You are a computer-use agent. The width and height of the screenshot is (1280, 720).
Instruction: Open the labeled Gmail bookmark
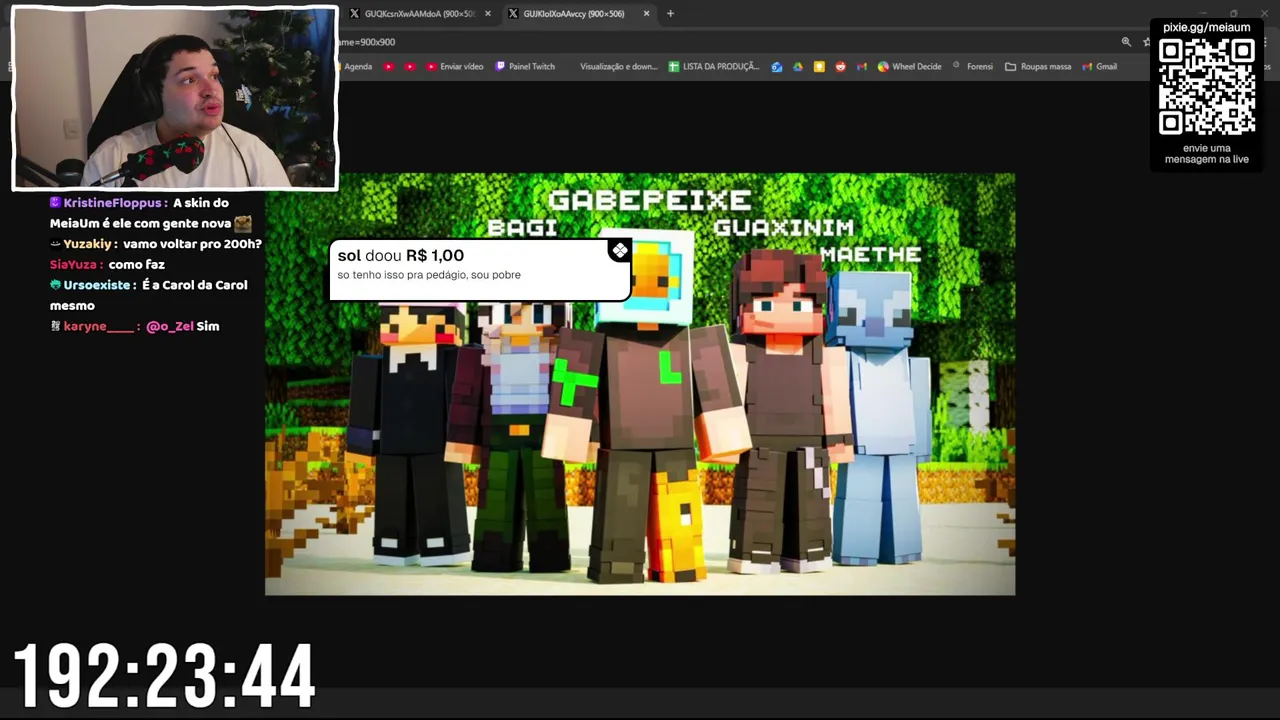pyautogui.click(x=1100, y=67)
